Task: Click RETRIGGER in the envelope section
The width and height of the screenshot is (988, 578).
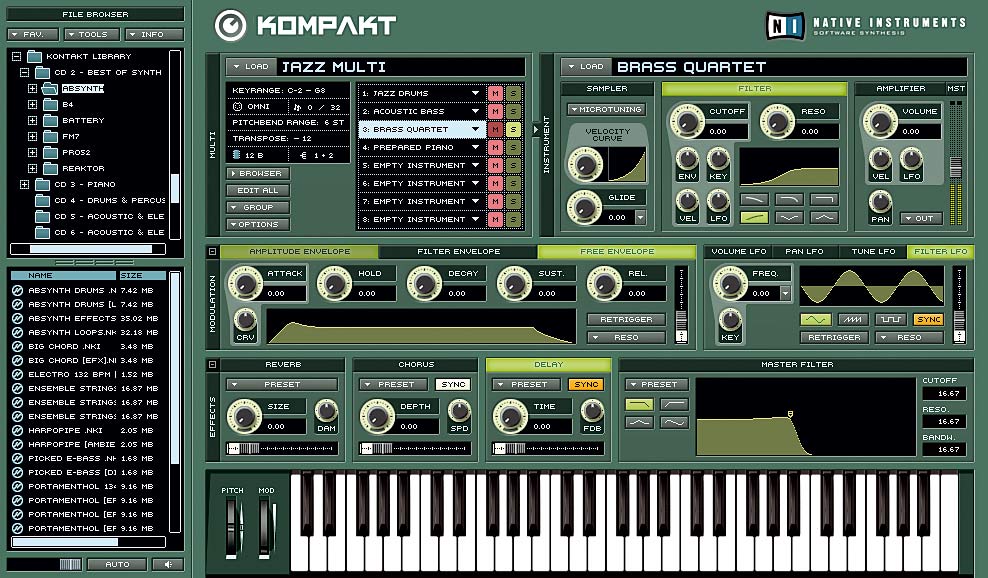Action: 626,320
